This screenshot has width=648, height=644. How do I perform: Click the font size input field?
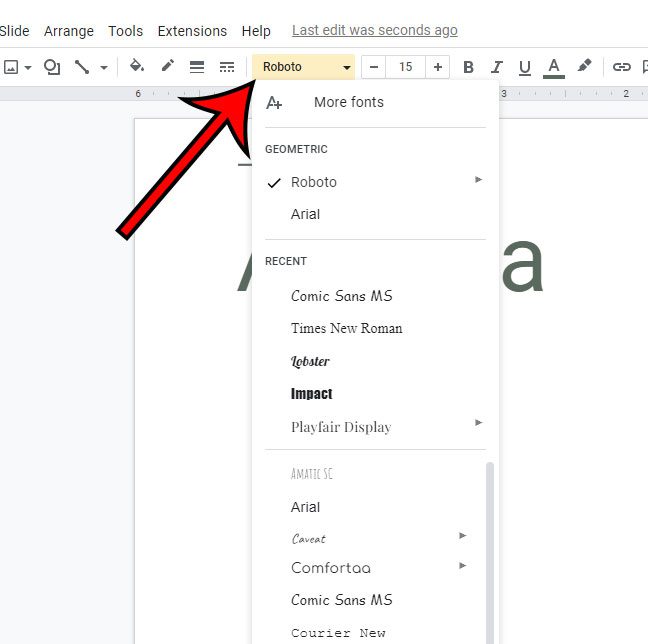[405, 67]
